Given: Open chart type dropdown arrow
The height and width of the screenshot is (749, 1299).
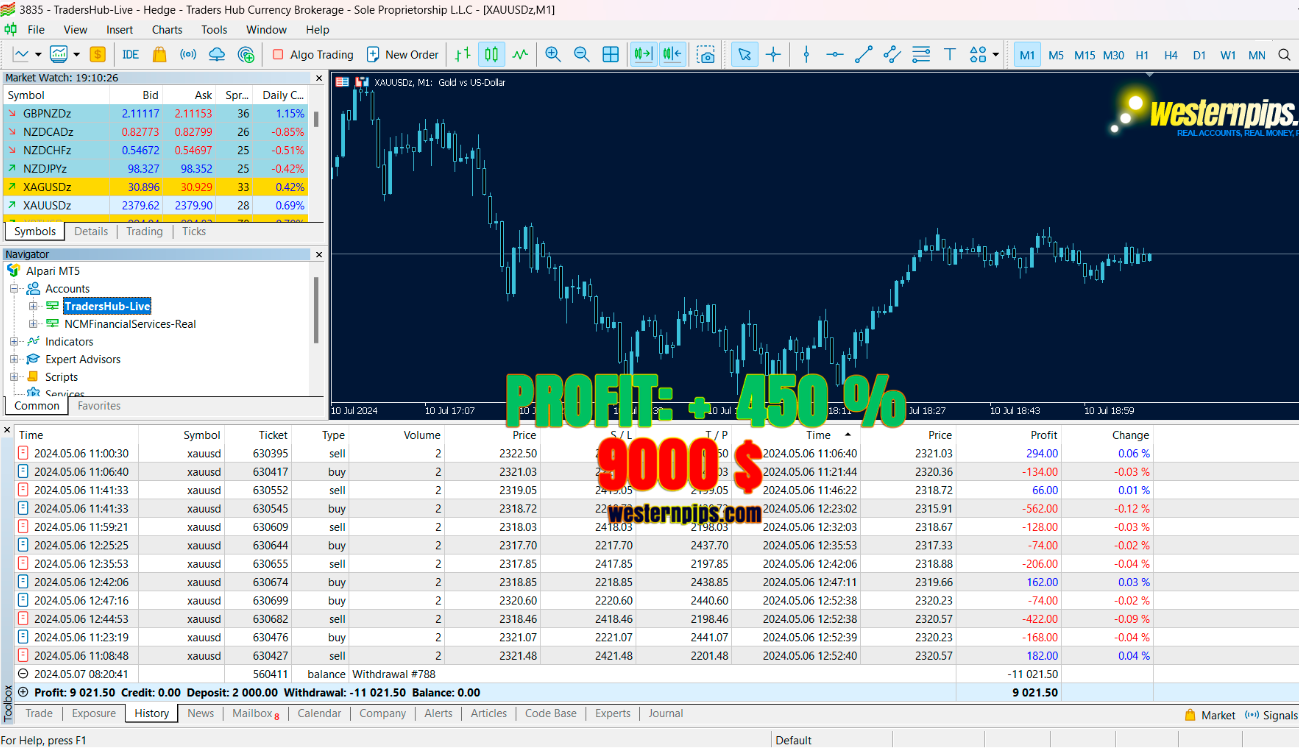Looking at the screenshot, I should [38, 54].
